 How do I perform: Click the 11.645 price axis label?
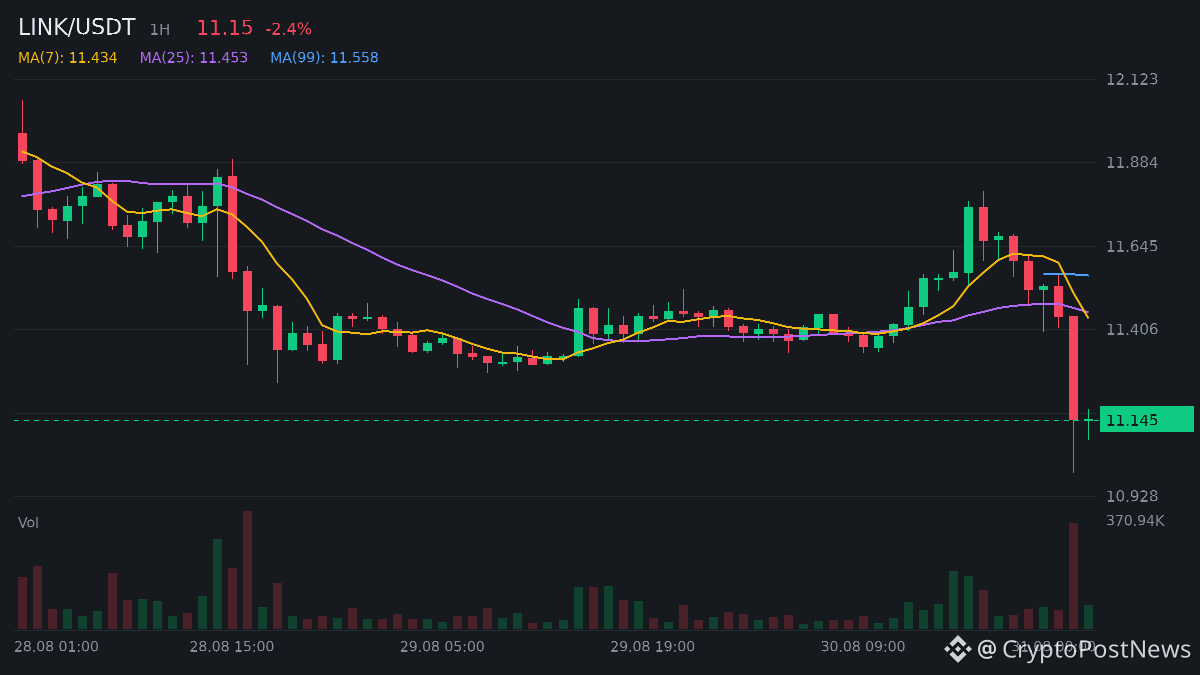(x=1132, y=246)
